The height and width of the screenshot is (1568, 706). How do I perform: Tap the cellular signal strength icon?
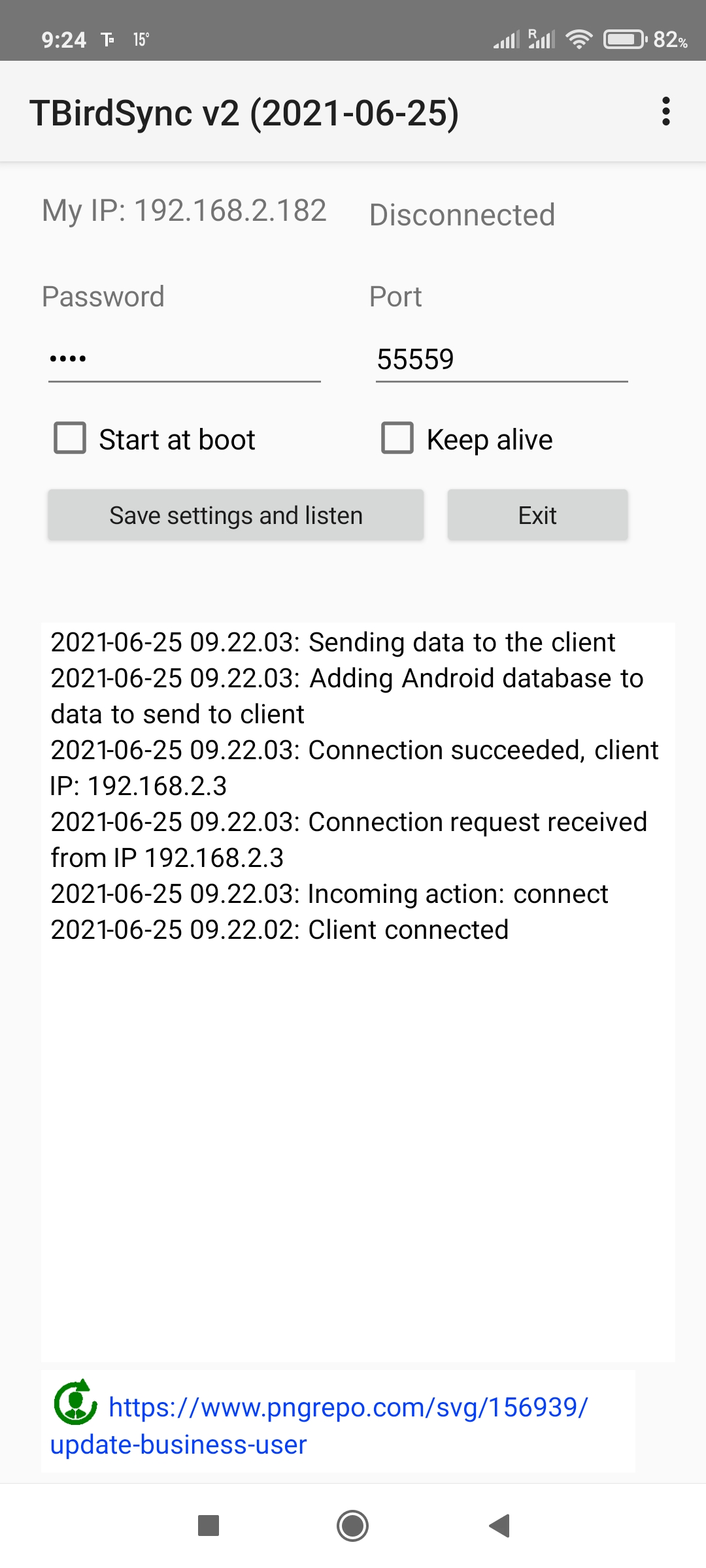click(x=509, y=39)
